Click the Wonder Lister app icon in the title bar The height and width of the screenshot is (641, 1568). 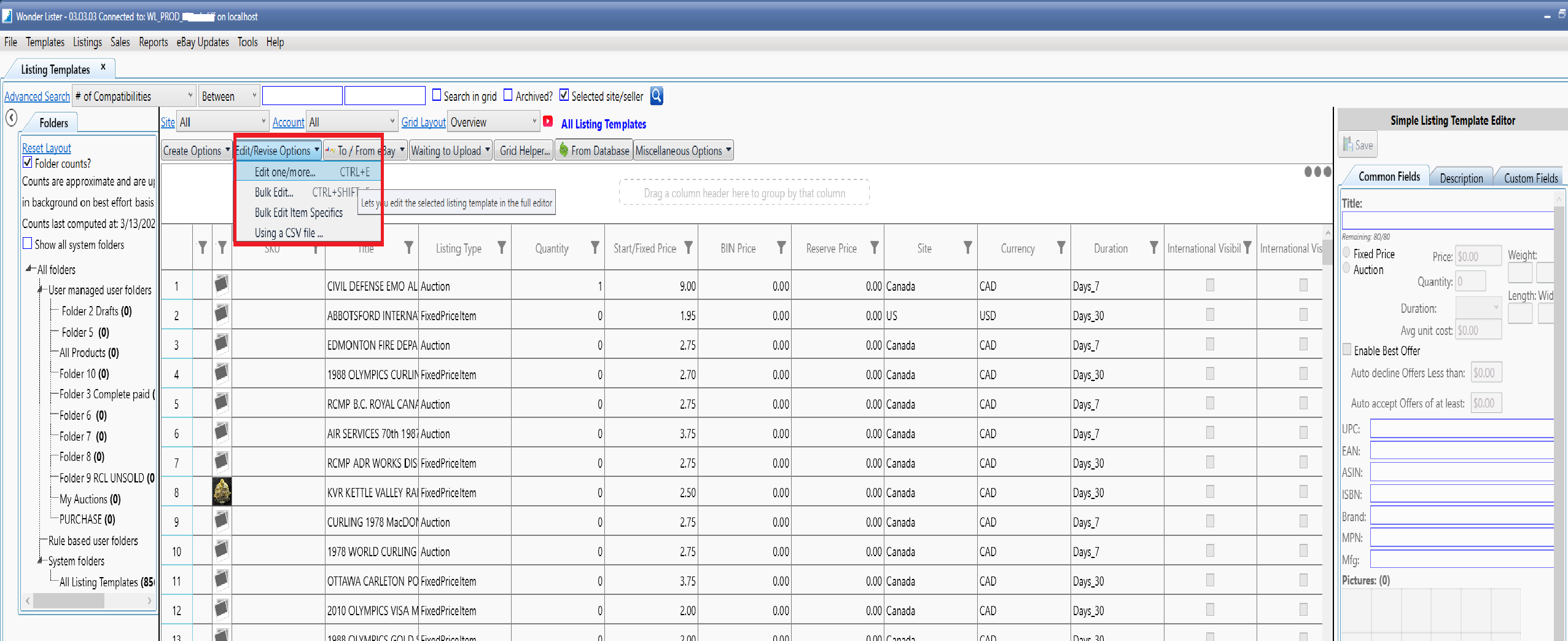tap(7, 16)
